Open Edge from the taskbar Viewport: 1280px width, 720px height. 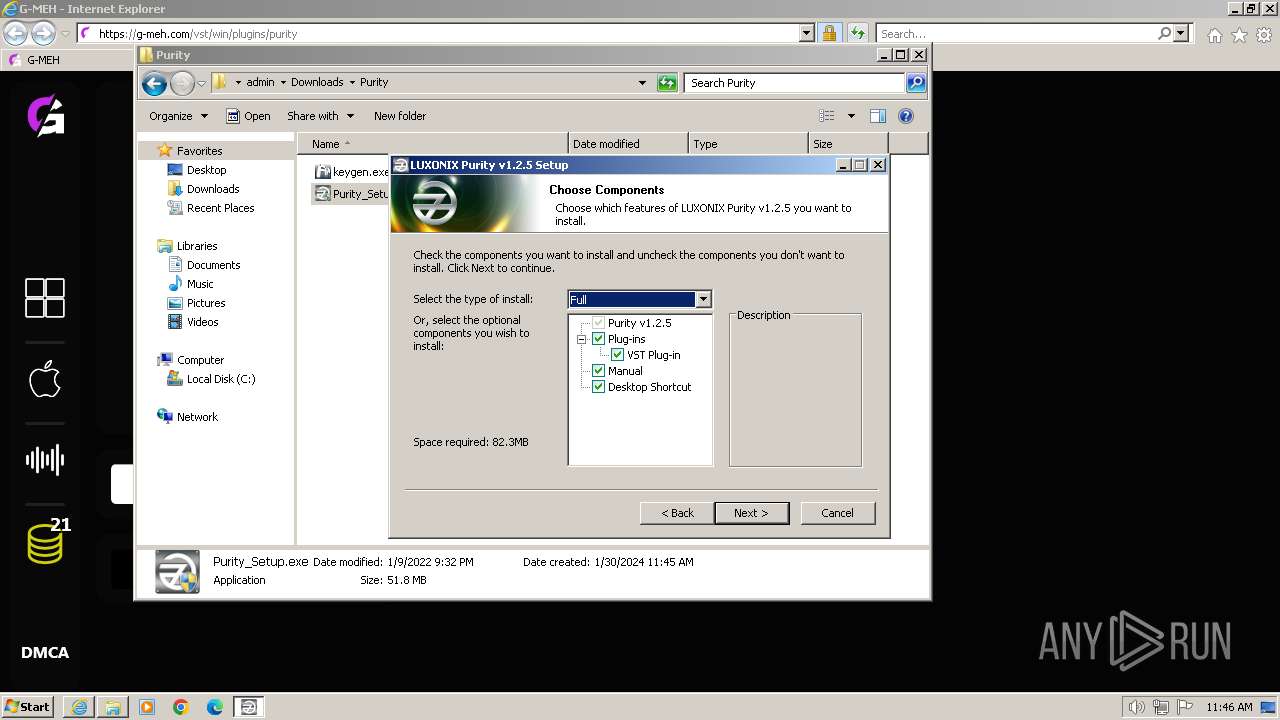pos(215,707)
